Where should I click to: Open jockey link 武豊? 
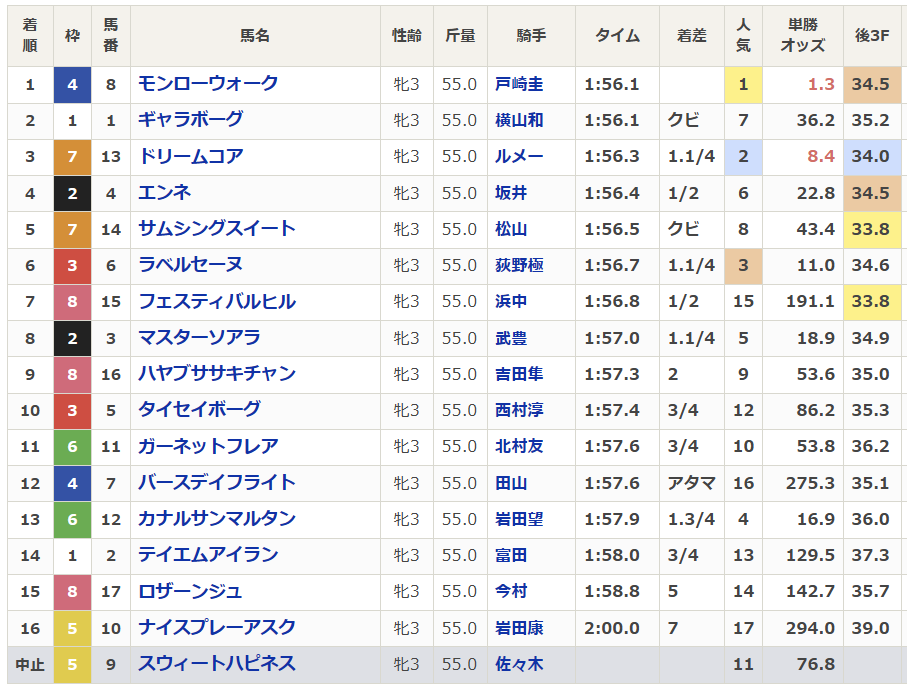(x=511, y=337)
